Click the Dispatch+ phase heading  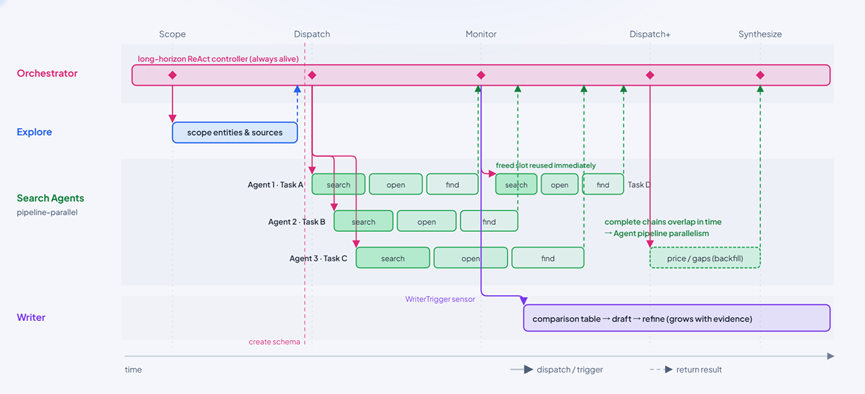point(650,34)
